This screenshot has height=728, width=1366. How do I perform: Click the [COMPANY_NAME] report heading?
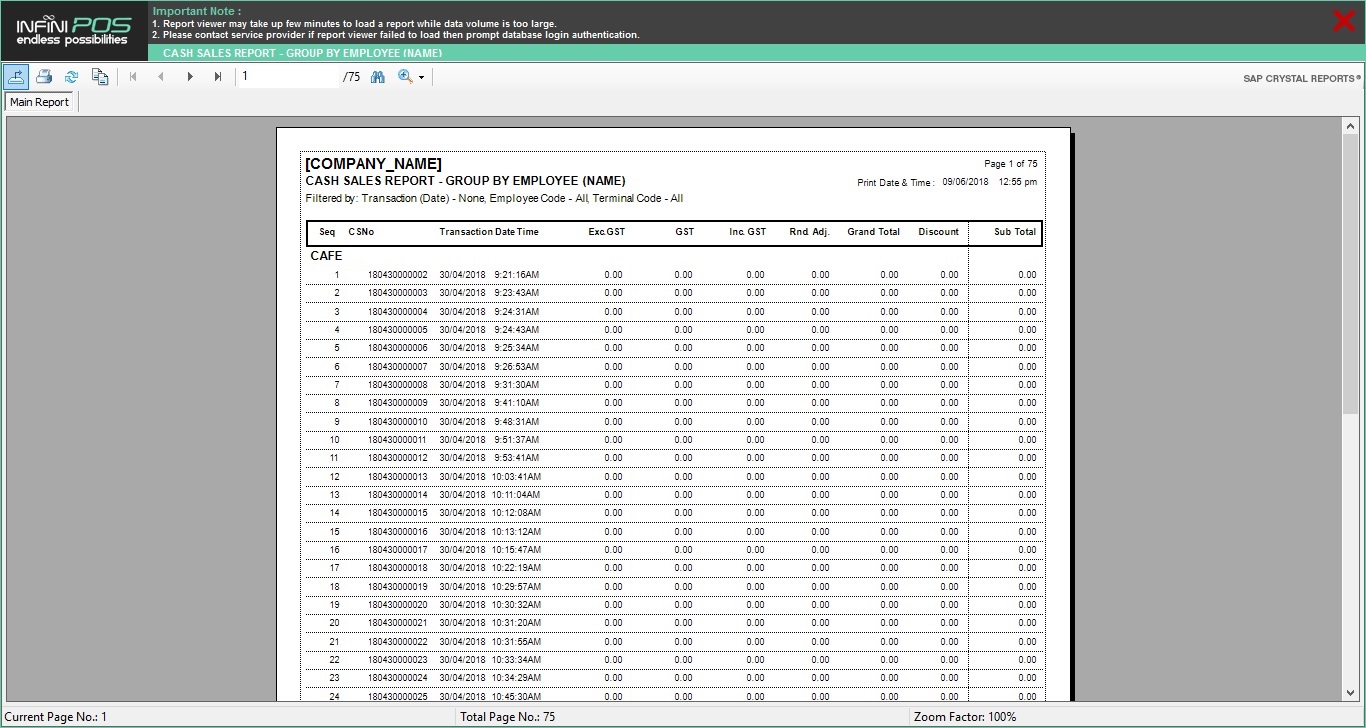tap(373, 164)
